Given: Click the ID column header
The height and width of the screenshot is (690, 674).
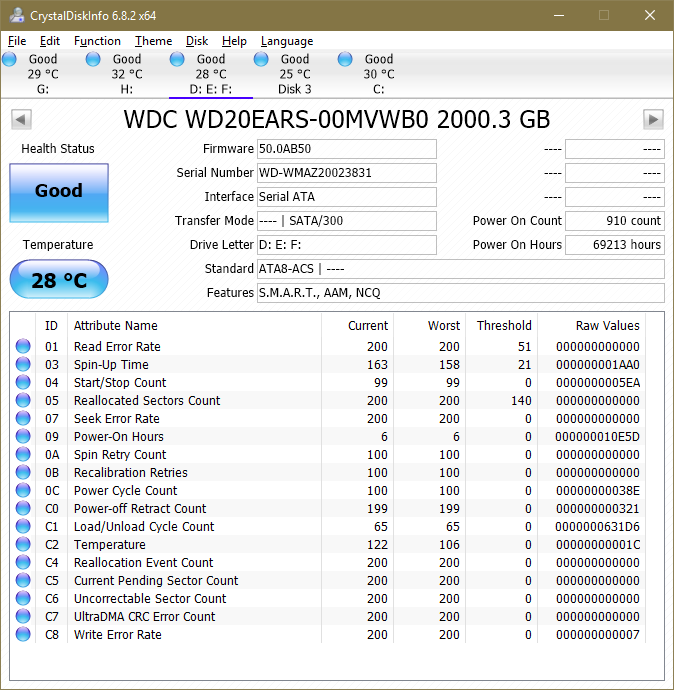Looking at the screenshot, I should pyautogui.click(x=51, y=326).
